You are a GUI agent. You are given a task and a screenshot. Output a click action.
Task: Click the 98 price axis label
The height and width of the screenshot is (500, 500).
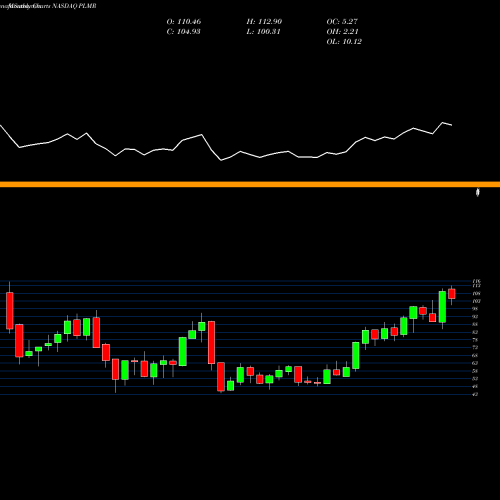475,309
